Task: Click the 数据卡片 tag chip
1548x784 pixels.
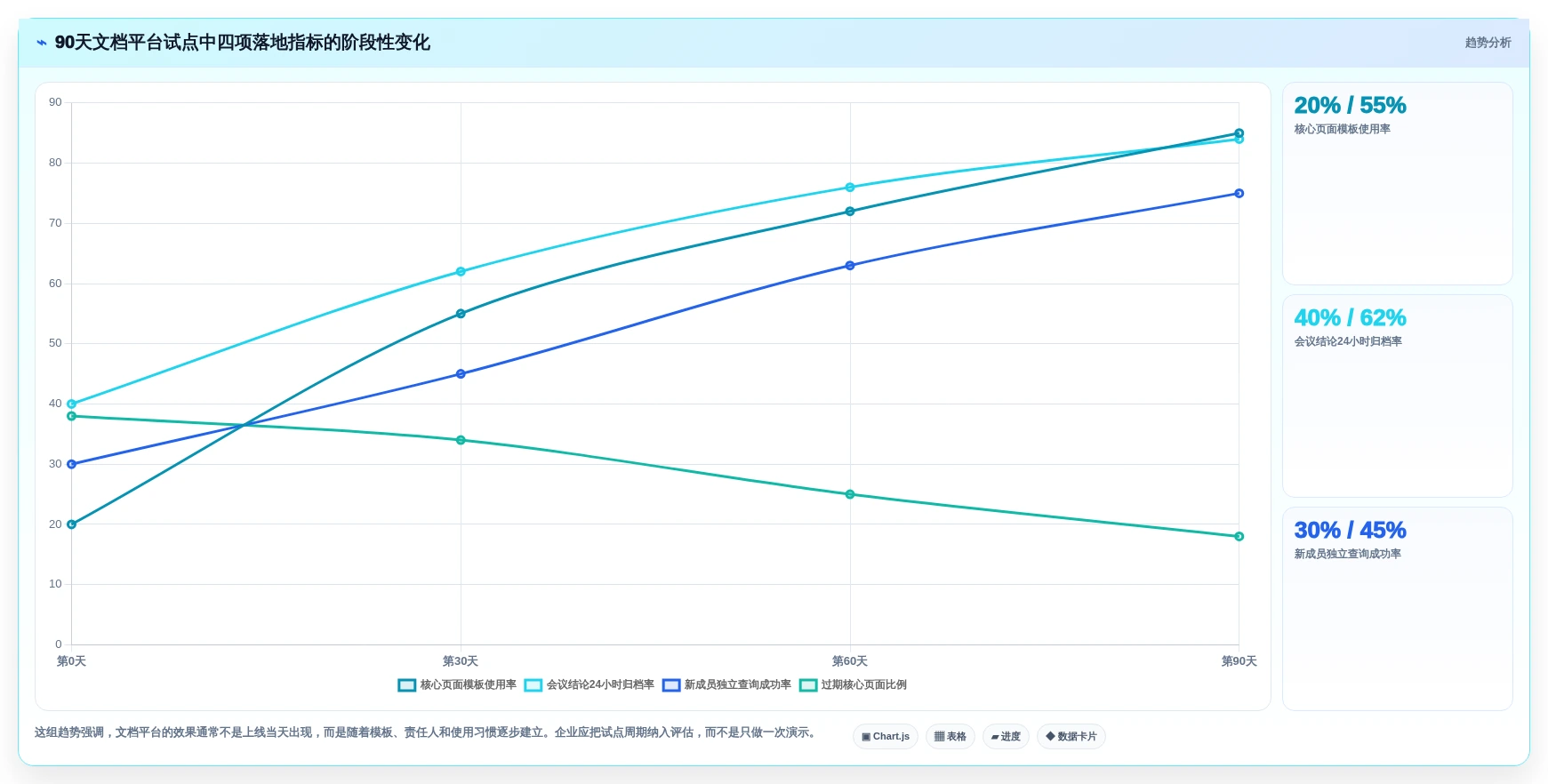Action: click(1071, 737)
